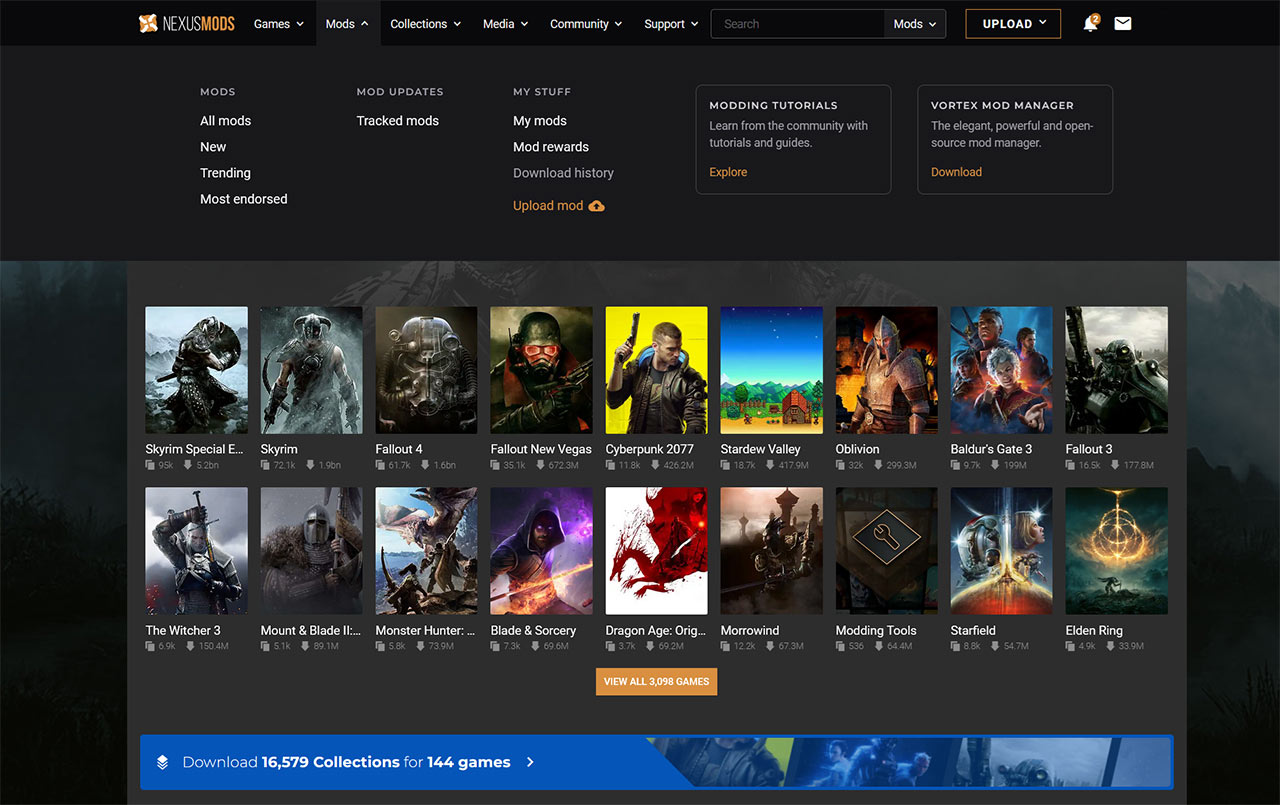Screen dimensions: 1280x805
Task: Open the UPLOAD button dropdown
Action: pyautogui.click(x=1012, y=24)
